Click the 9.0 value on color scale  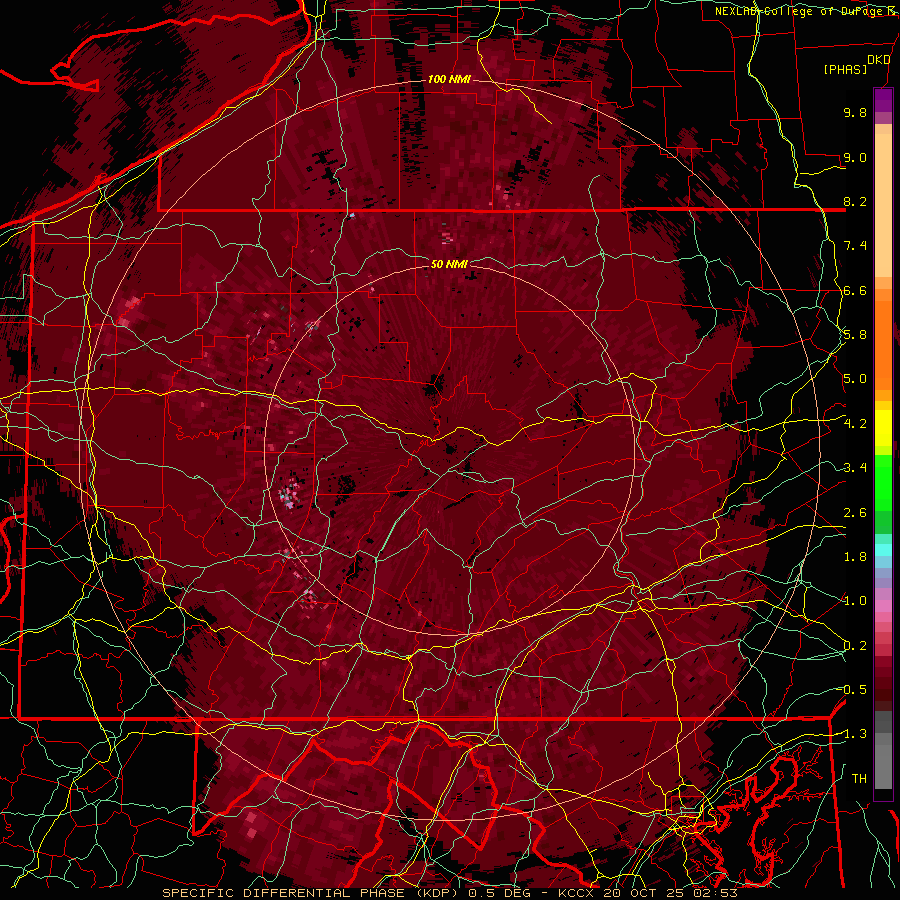pyautogui.click(x=855, y=157)
